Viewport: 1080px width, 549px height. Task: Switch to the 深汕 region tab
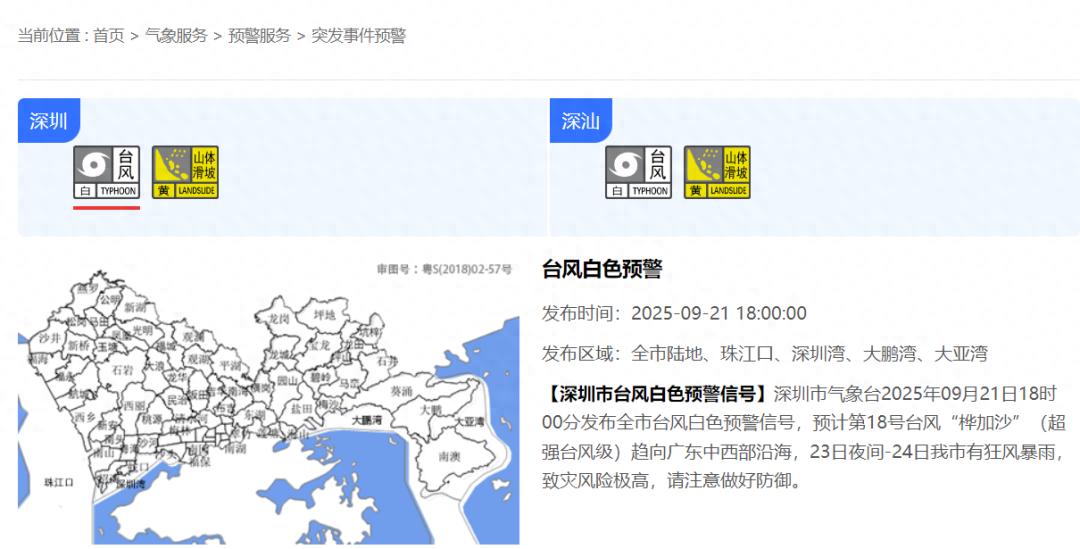(581, 121)
